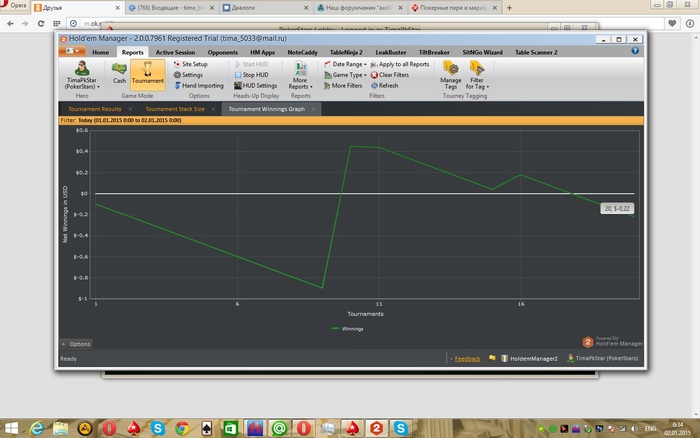Open the Game Type filter dropdown
Screen dimensions: 700x438
345,75
